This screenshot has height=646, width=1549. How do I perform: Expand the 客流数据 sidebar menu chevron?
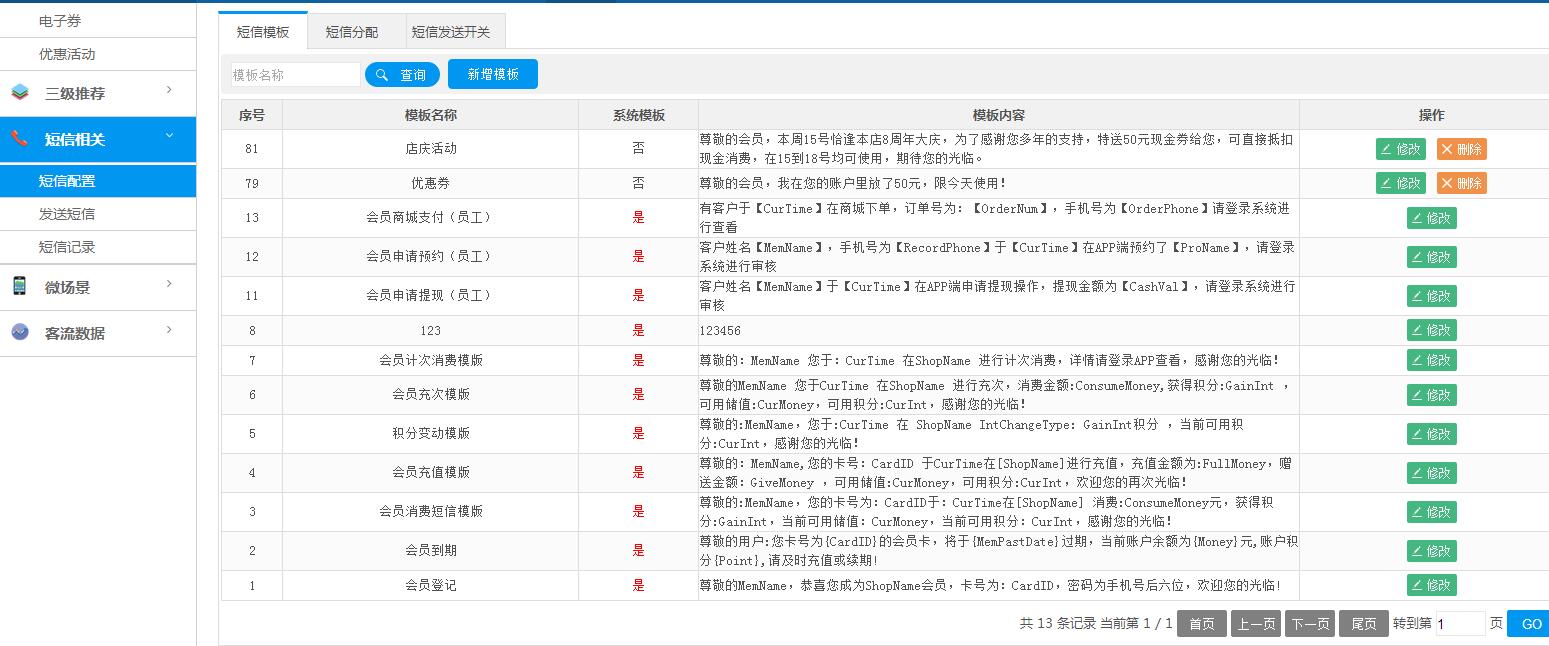169,330
